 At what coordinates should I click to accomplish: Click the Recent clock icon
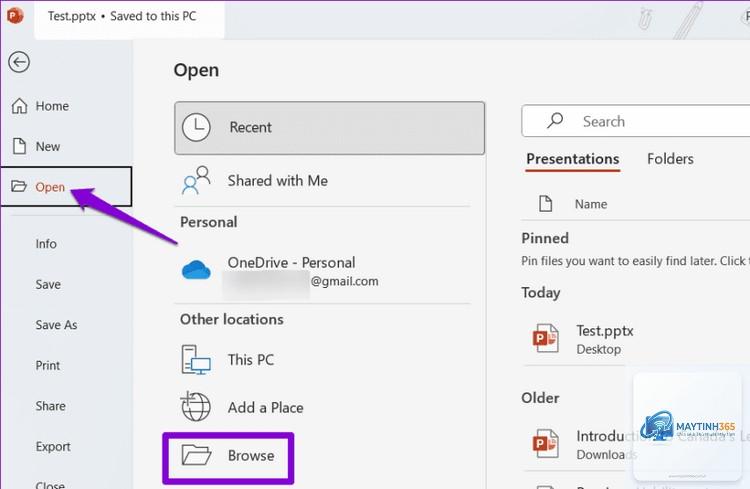coord(196,127)
